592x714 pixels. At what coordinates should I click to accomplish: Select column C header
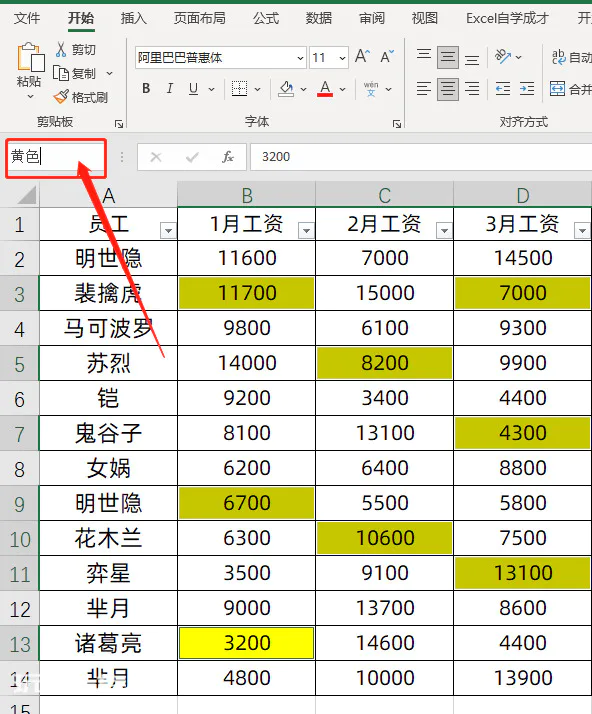point(384,195)
